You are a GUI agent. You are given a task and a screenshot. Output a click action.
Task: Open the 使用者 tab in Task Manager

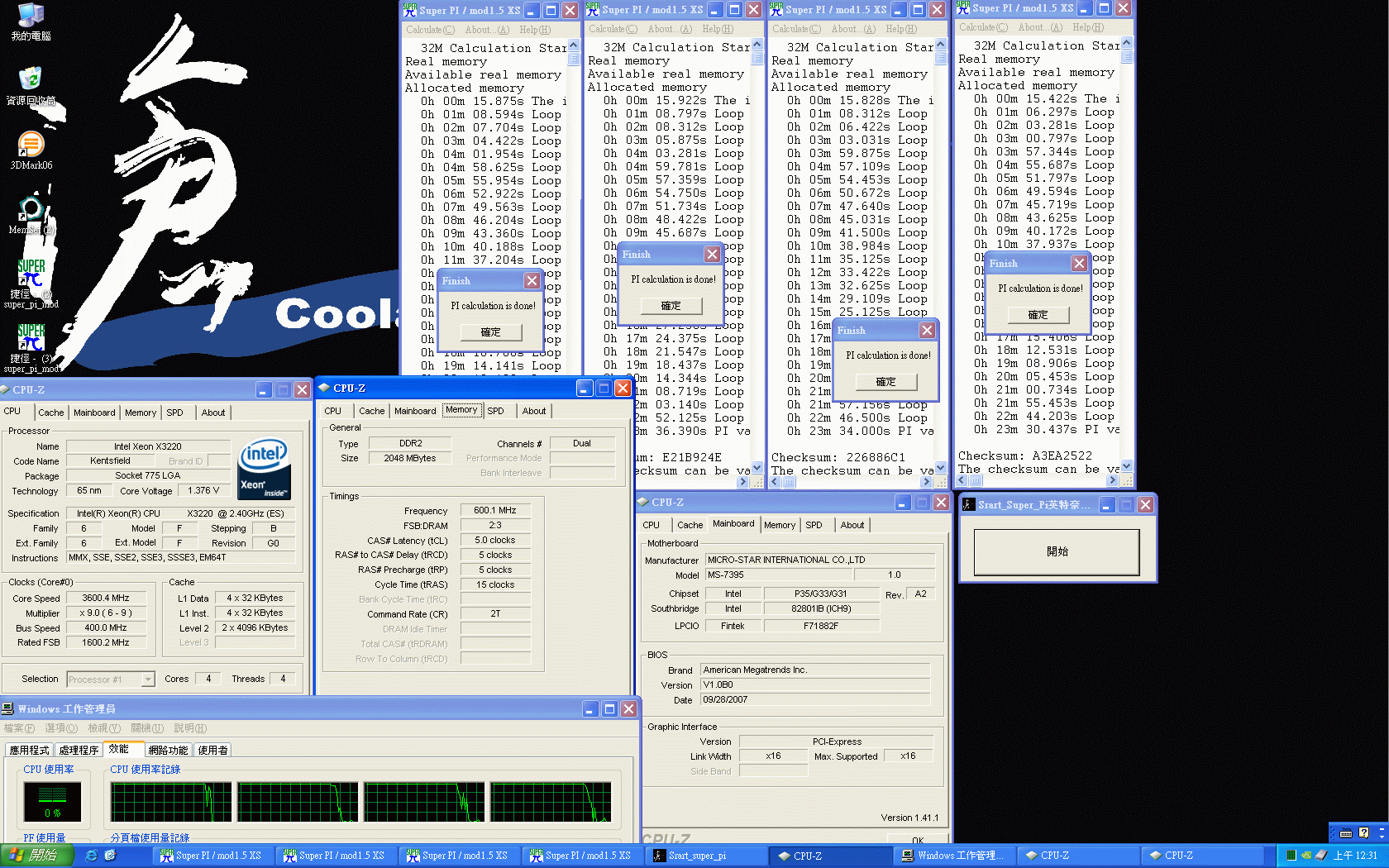(x=213, y=751)
